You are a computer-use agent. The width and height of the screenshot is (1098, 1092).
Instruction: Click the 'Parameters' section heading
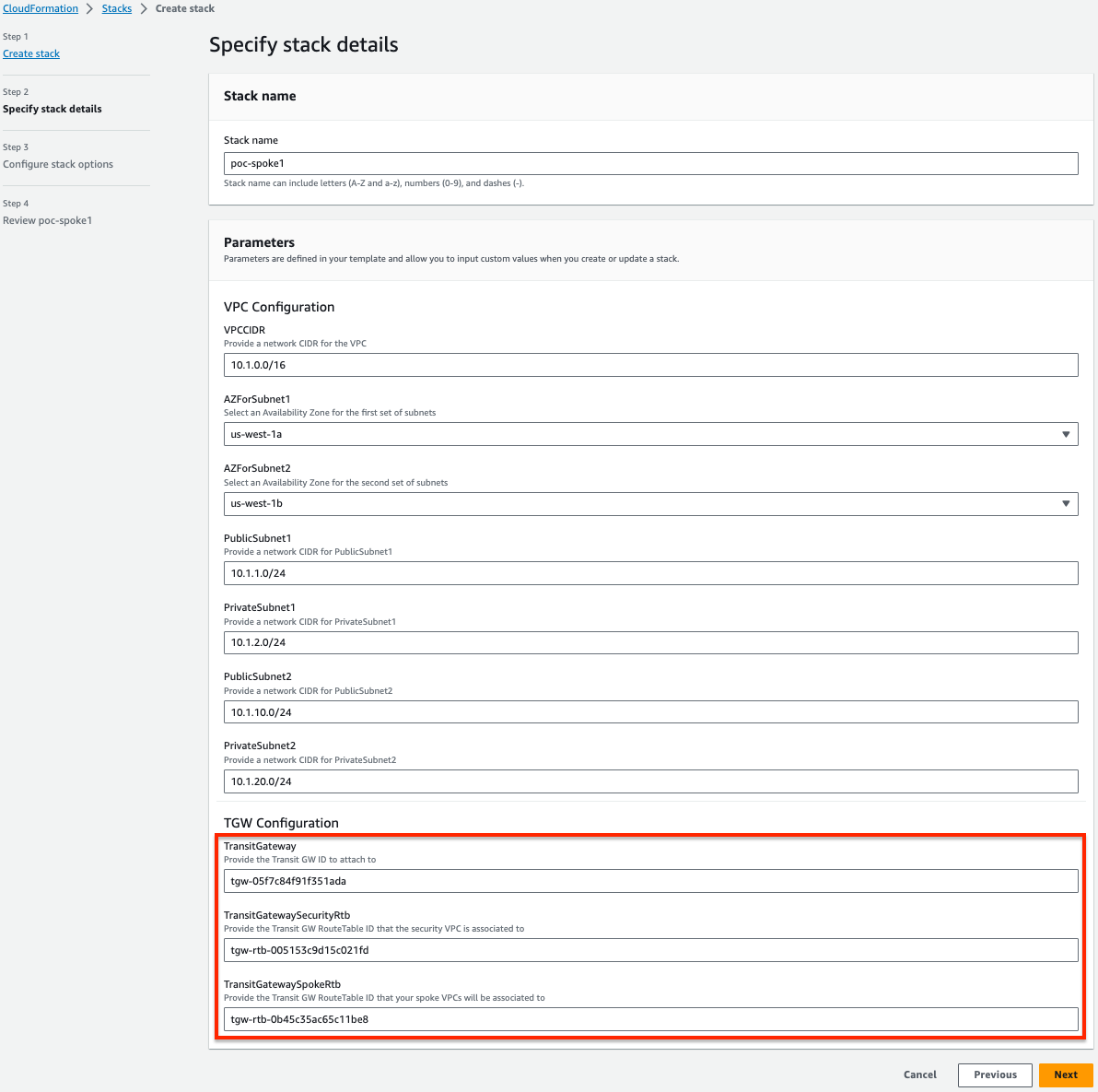point(259,242)
